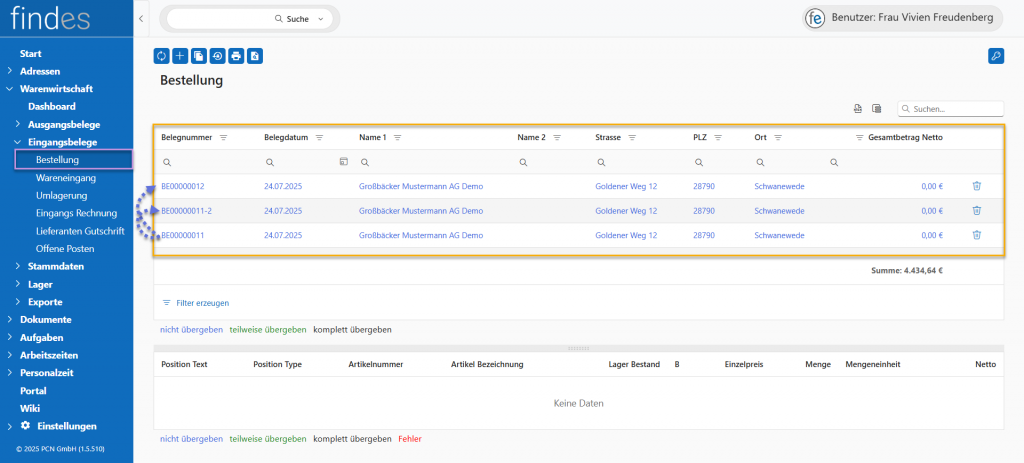Click the Filter erzeugen button
The width and height of the screenshot is (1024, 463).
[196, 302]
